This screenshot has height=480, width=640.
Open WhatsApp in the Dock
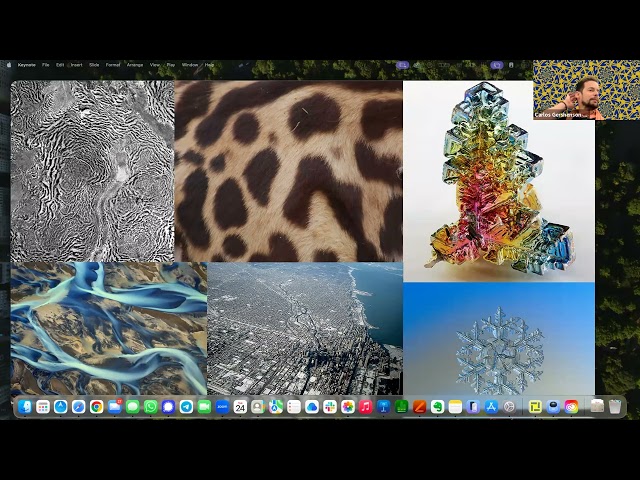click(150, 407)
